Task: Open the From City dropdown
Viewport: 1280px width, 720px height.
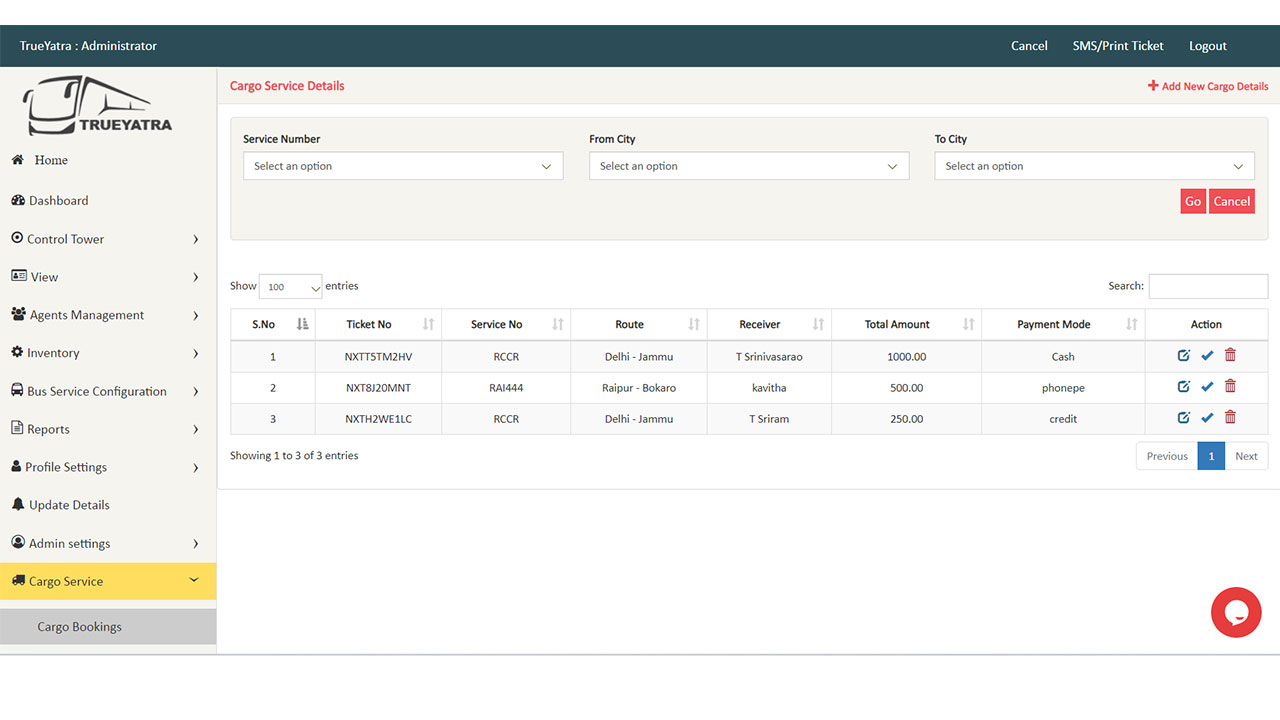Action: pyautogui.click(x=749, y=166)
